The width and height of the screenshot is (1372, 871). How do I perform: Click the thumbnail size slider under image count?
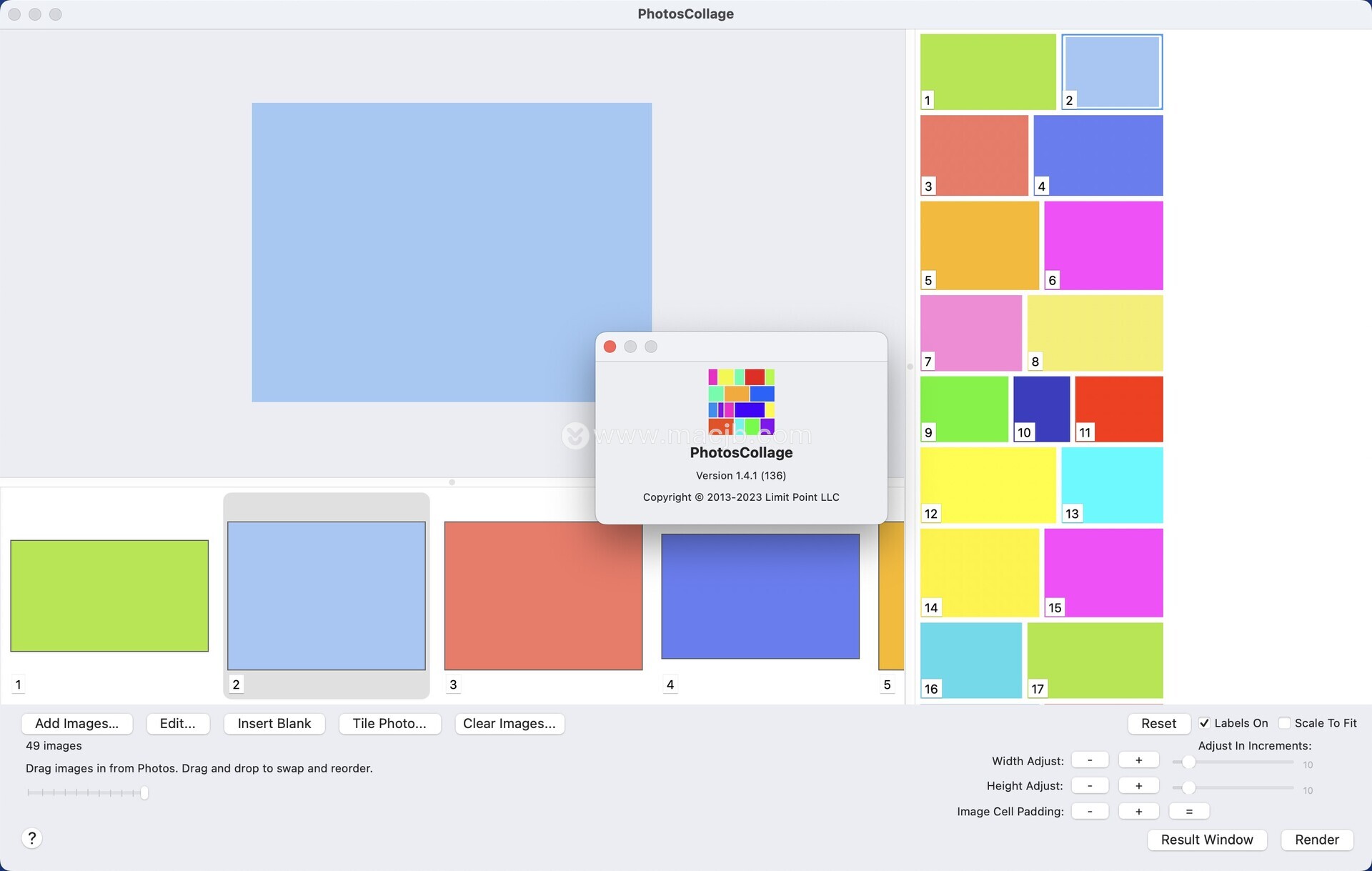[87, 792]
